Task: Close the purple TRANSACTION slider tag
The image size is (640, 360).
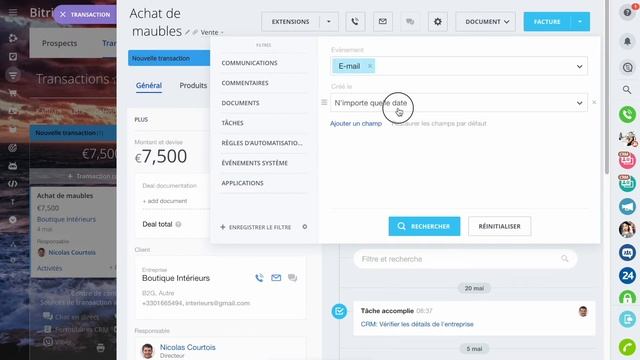Action: coord(63,15)
